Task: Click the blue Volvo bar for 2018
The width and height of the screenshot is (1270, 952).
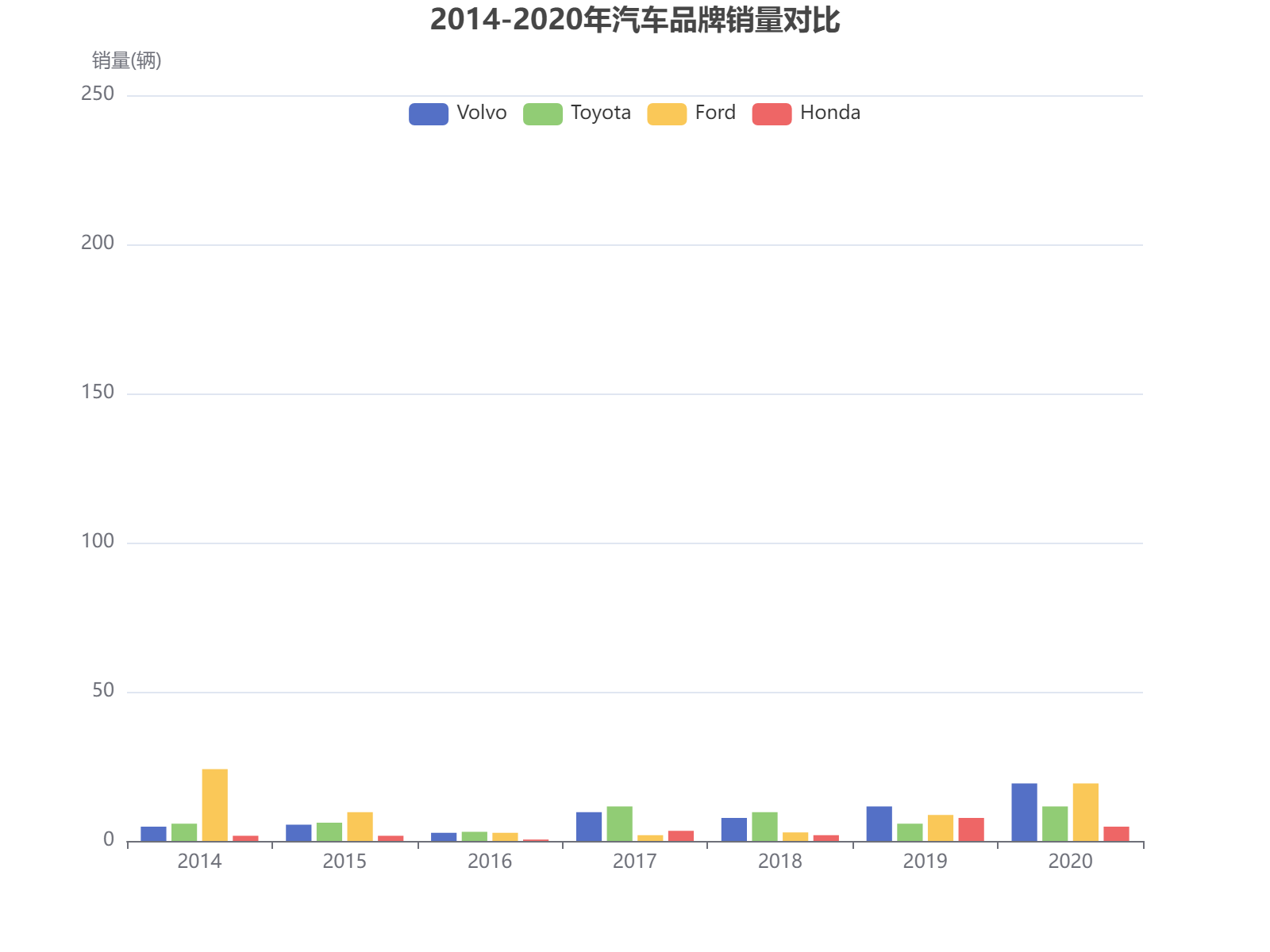Action: click(732, 829)
